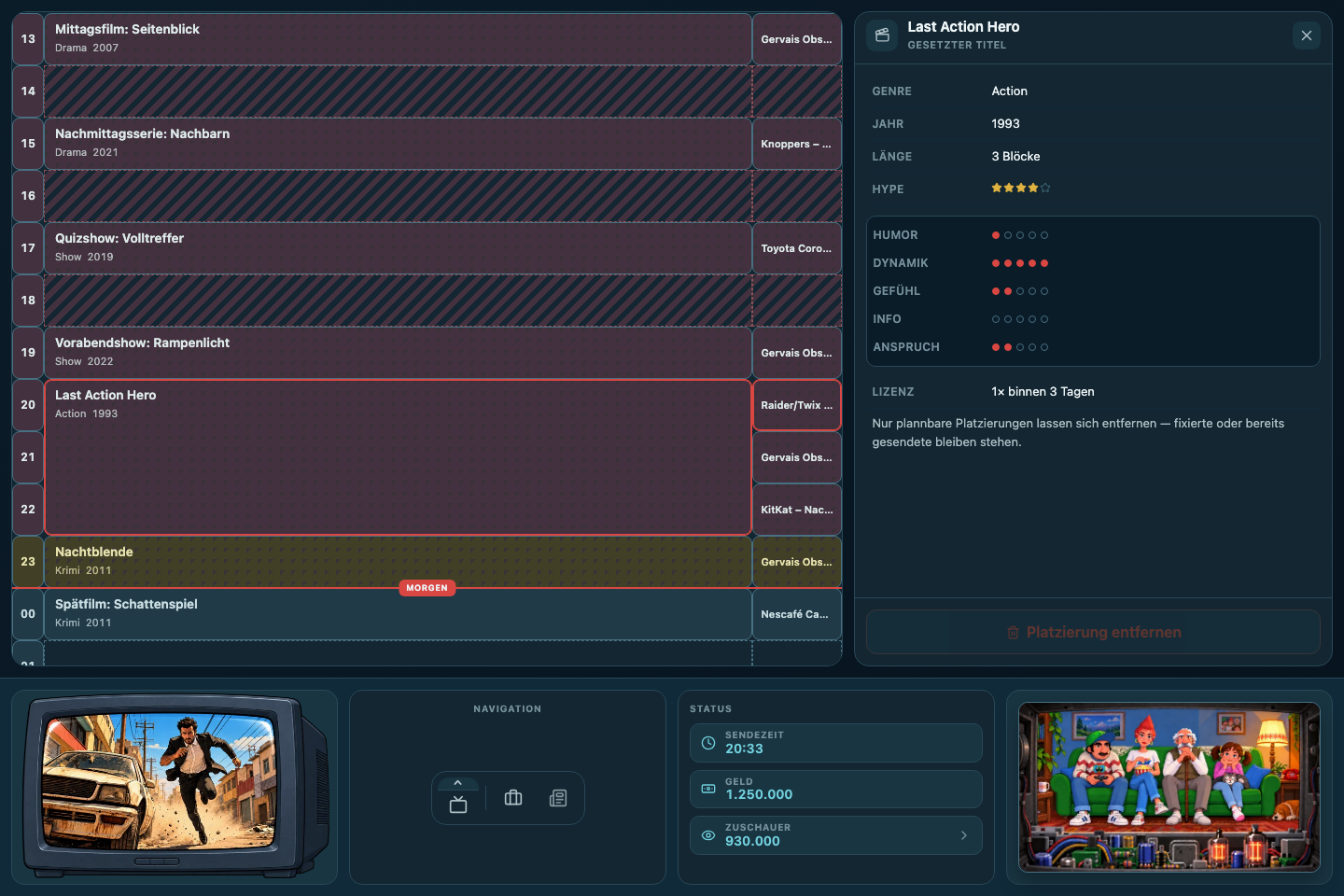
Task: Click the Zuschauer 930.000 value
Action: tap(752, 841)
